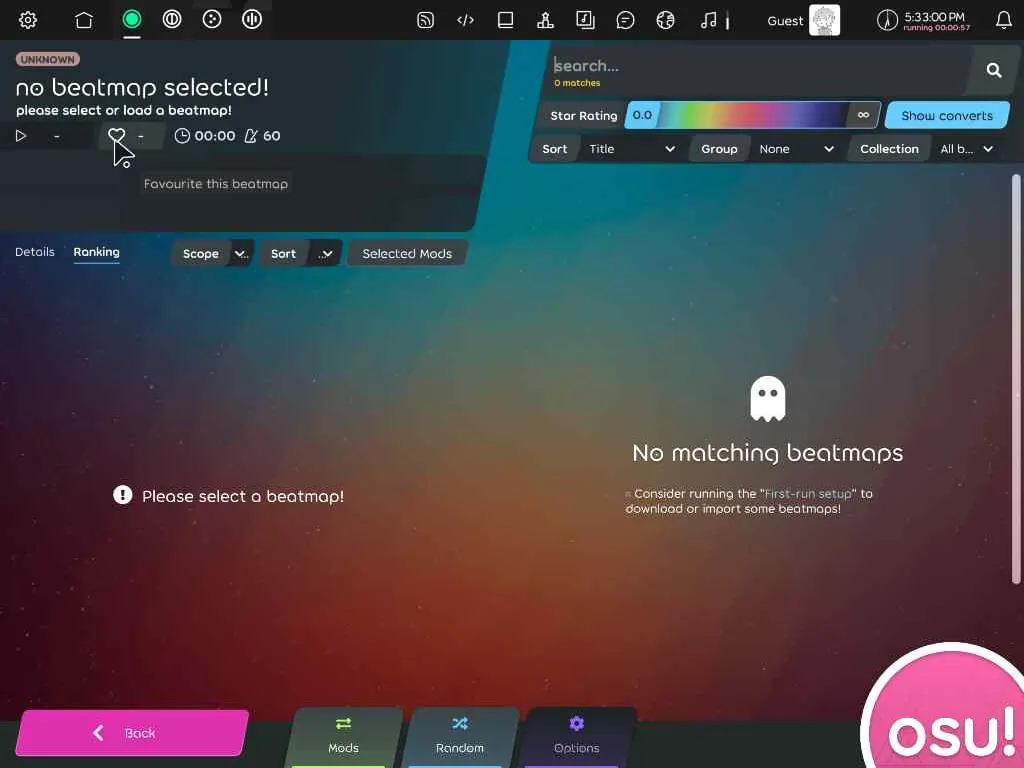The height and width of the screenshot is (768, 1024).
Task: Go to the home menu icon
Action: tap(84, 20)
